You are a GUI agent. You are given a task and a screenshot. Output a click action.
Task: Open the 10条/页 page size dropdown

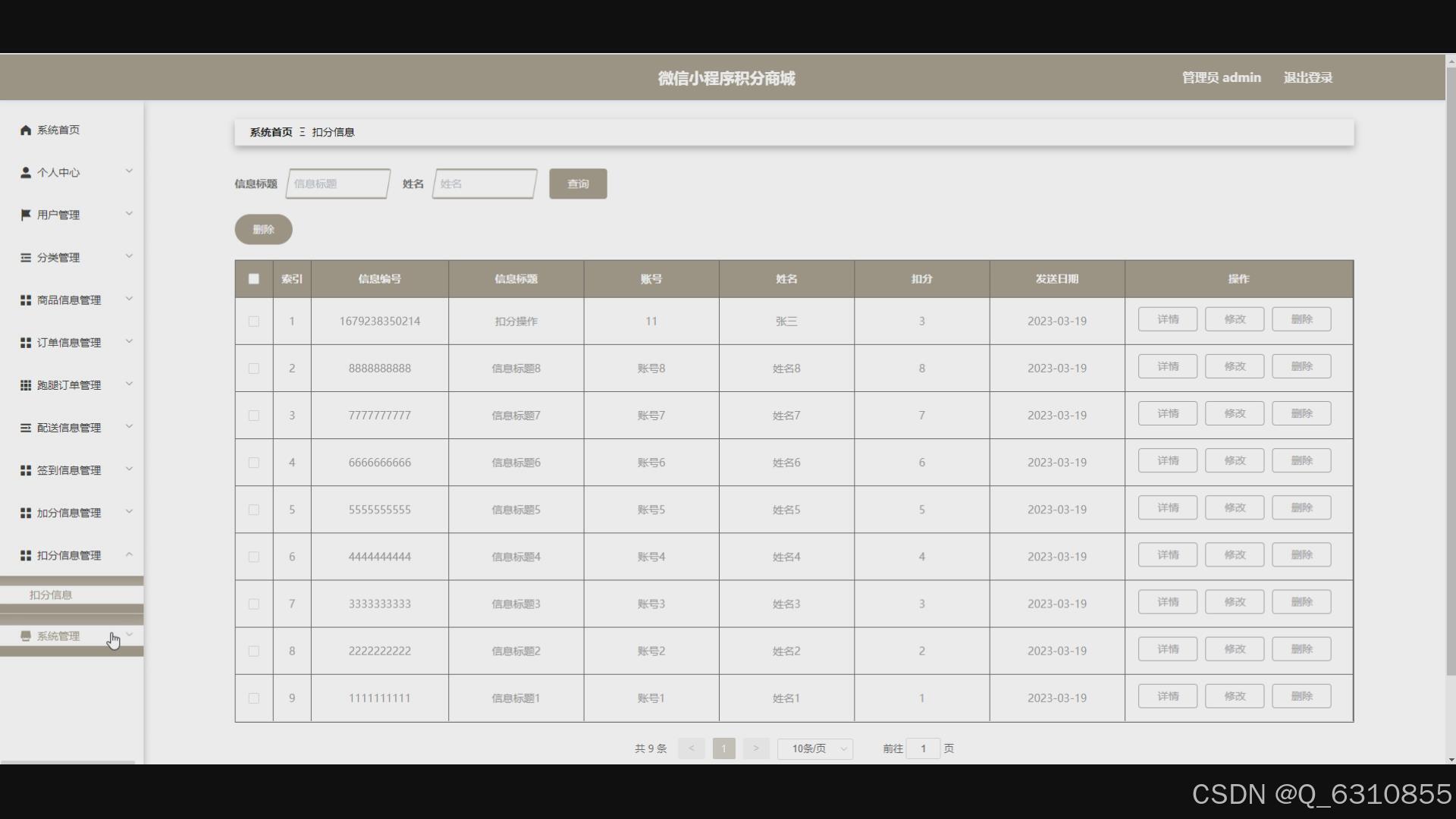[815, 748]
